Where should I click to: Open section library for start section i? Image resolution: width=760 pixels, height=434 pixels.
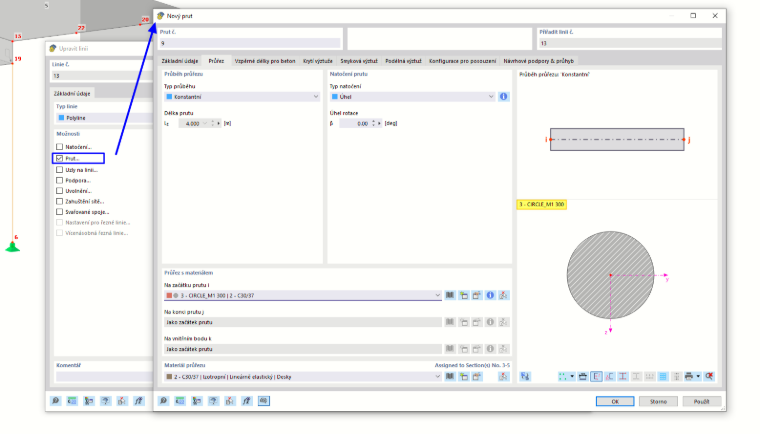point(450,295)
